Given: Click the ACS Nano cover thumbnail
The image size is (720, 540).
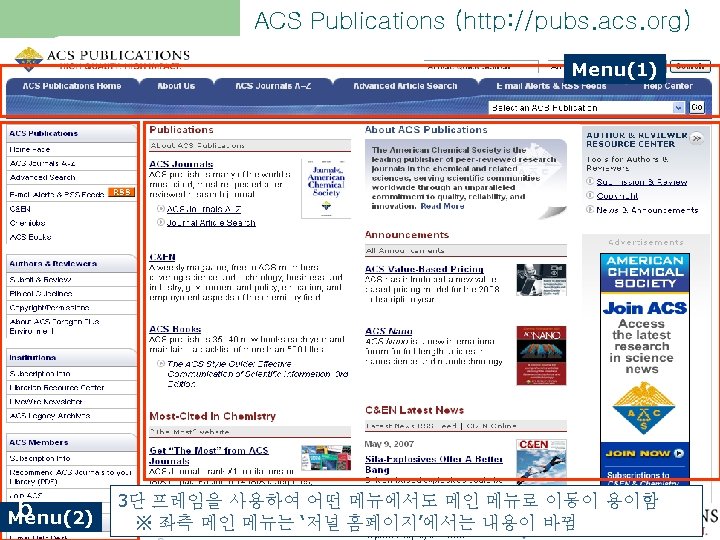Looking at the screenshot, I should (541, 355).
